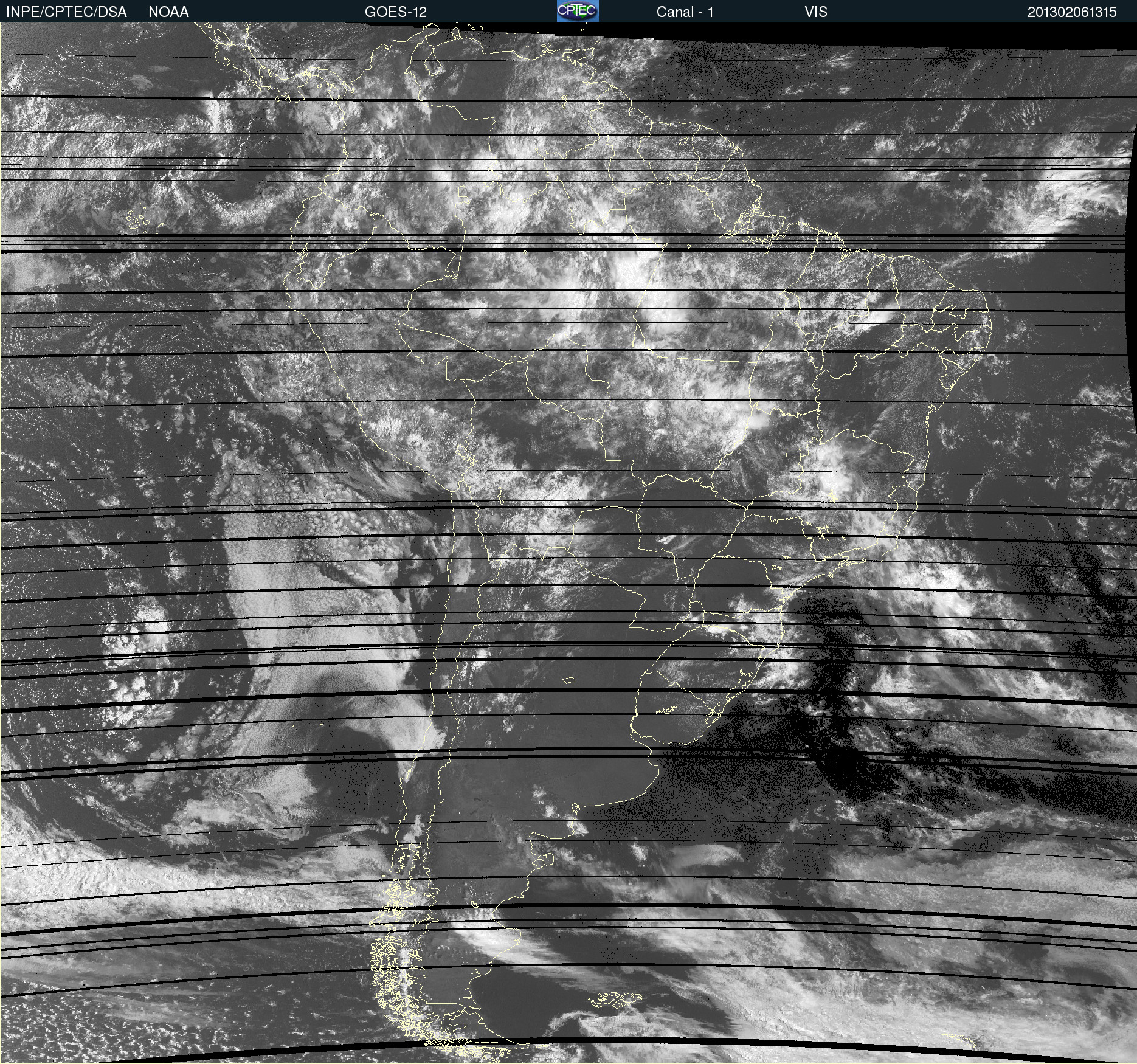Click the South America satellite image
The height and width of the screenshot is (1064, 1137).
568,543
